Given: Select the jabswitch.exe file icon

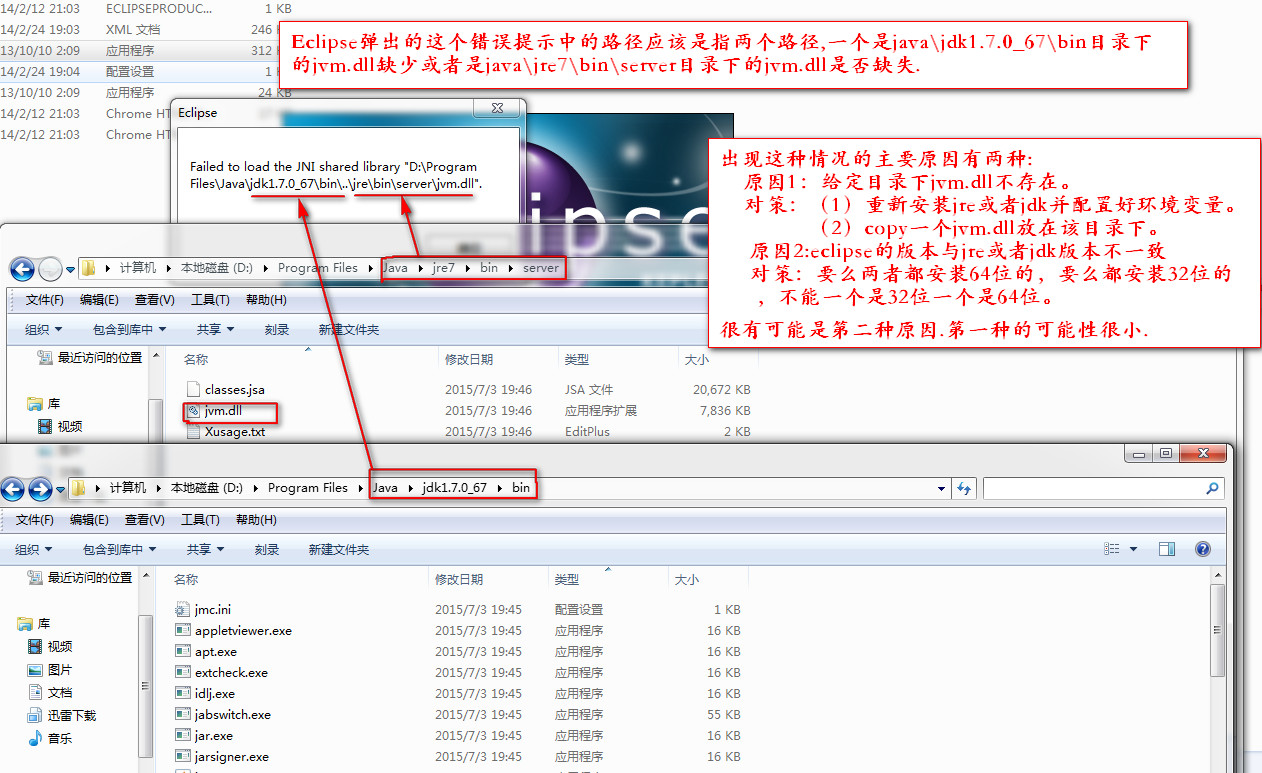Looking at the screenshot, I should coord(182,714).
